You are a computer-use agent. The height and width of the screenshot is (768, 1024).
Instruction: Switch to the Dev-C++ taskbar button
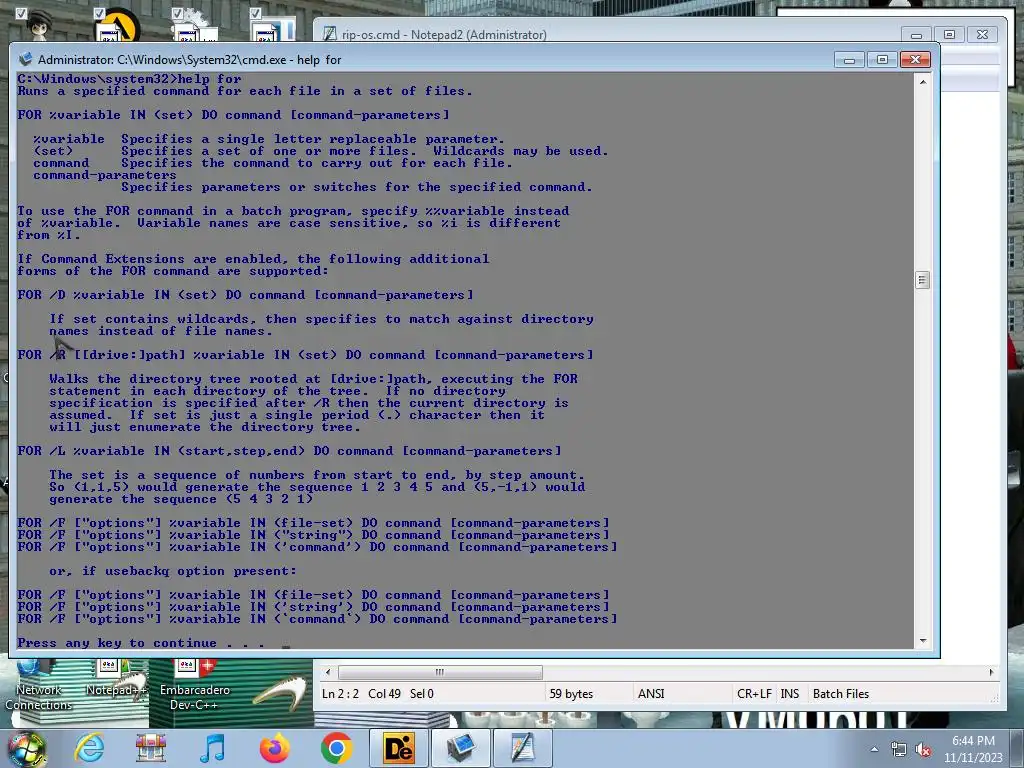pyautogui.click(x=398, y=748)
